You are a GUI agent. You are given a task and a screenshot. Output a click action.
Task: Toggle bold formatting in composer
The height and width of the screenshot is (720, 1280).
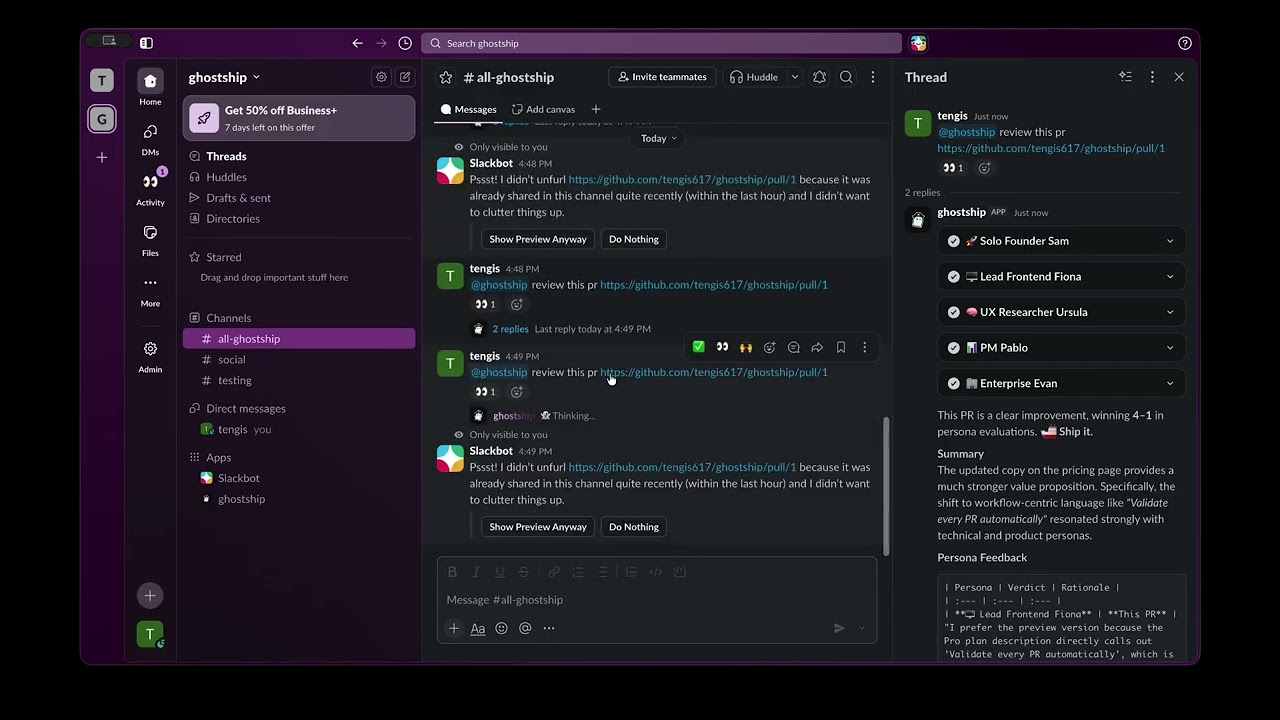click(x=452, y=572)
